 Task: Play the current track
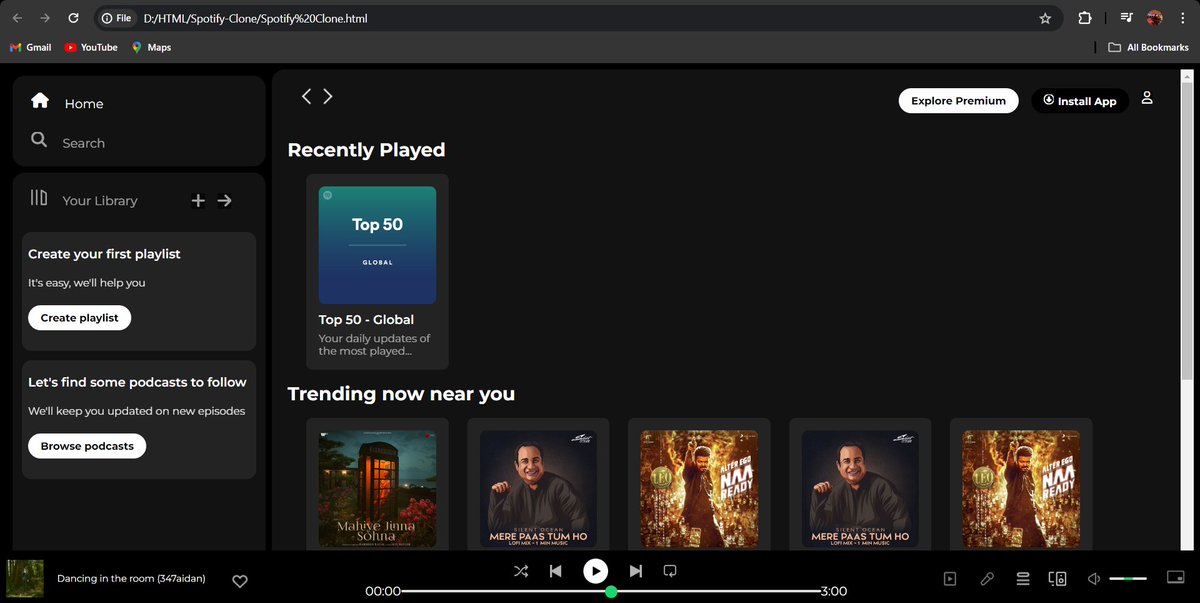595,571
